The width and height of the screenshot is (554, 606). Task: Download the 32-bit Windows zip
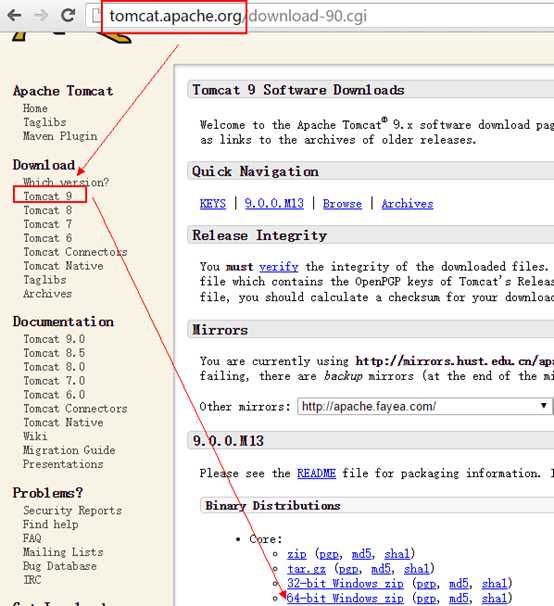coord(345,584)
